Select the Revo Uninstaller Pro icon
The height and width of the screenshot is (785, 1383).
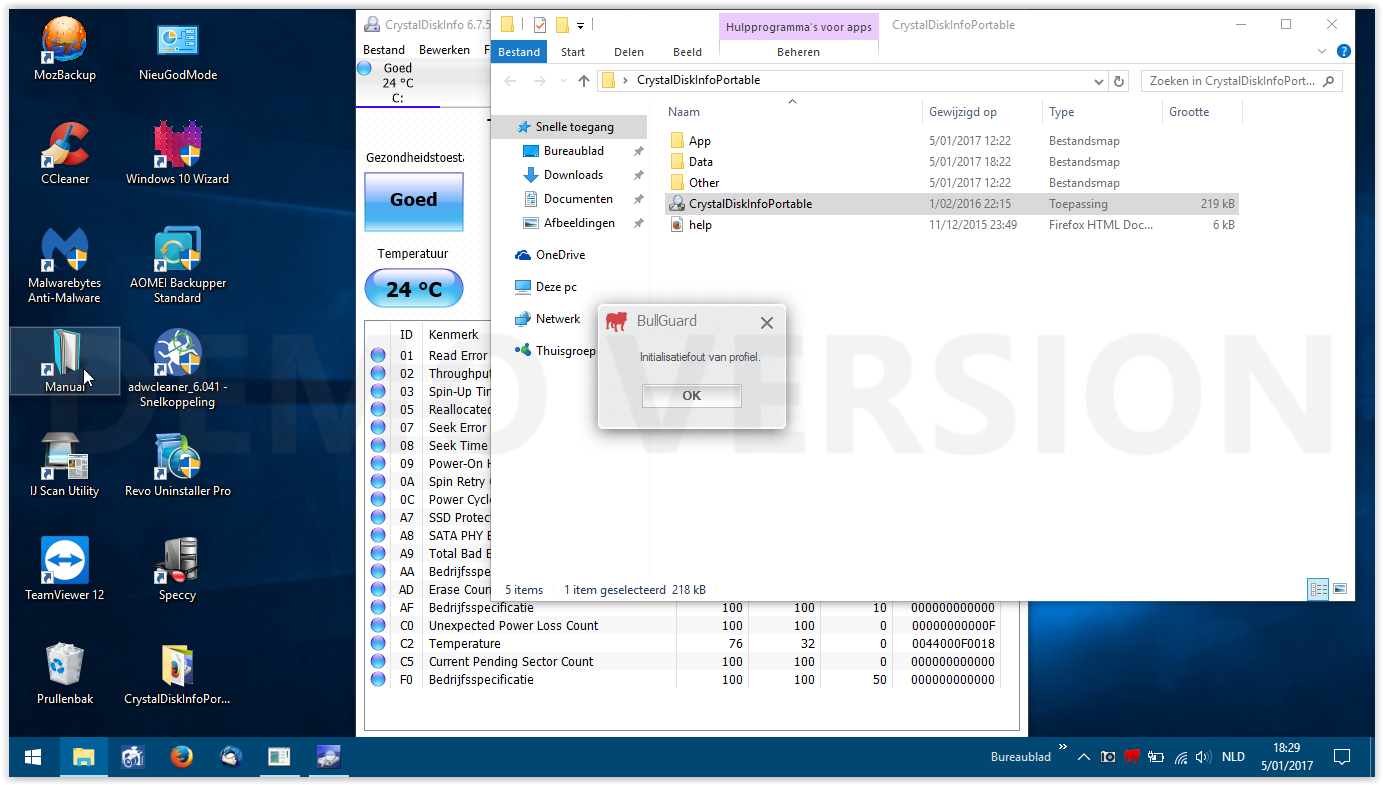[x=177, y=458]
